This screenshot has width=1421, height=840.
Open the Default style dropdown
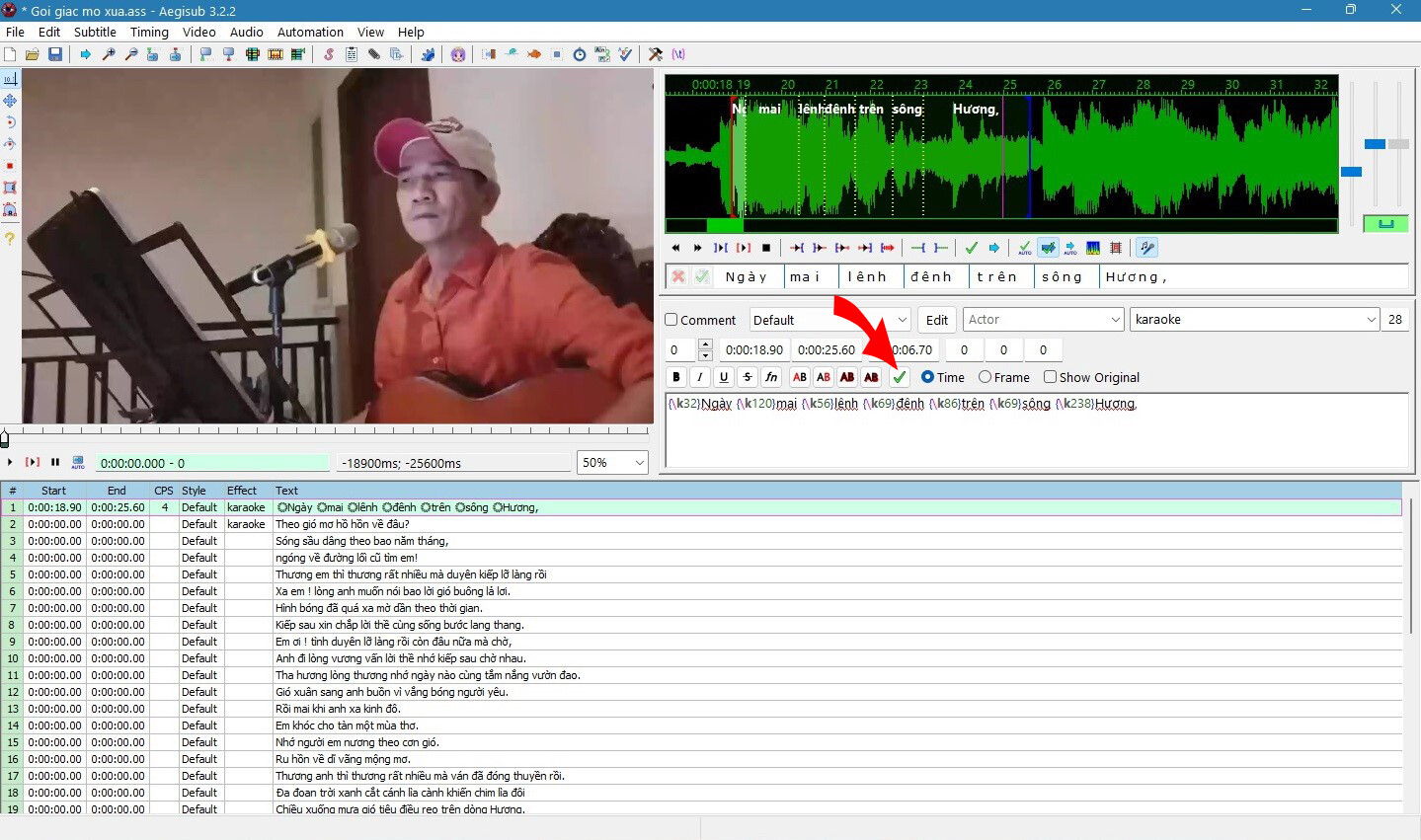[x=829, y=320]
